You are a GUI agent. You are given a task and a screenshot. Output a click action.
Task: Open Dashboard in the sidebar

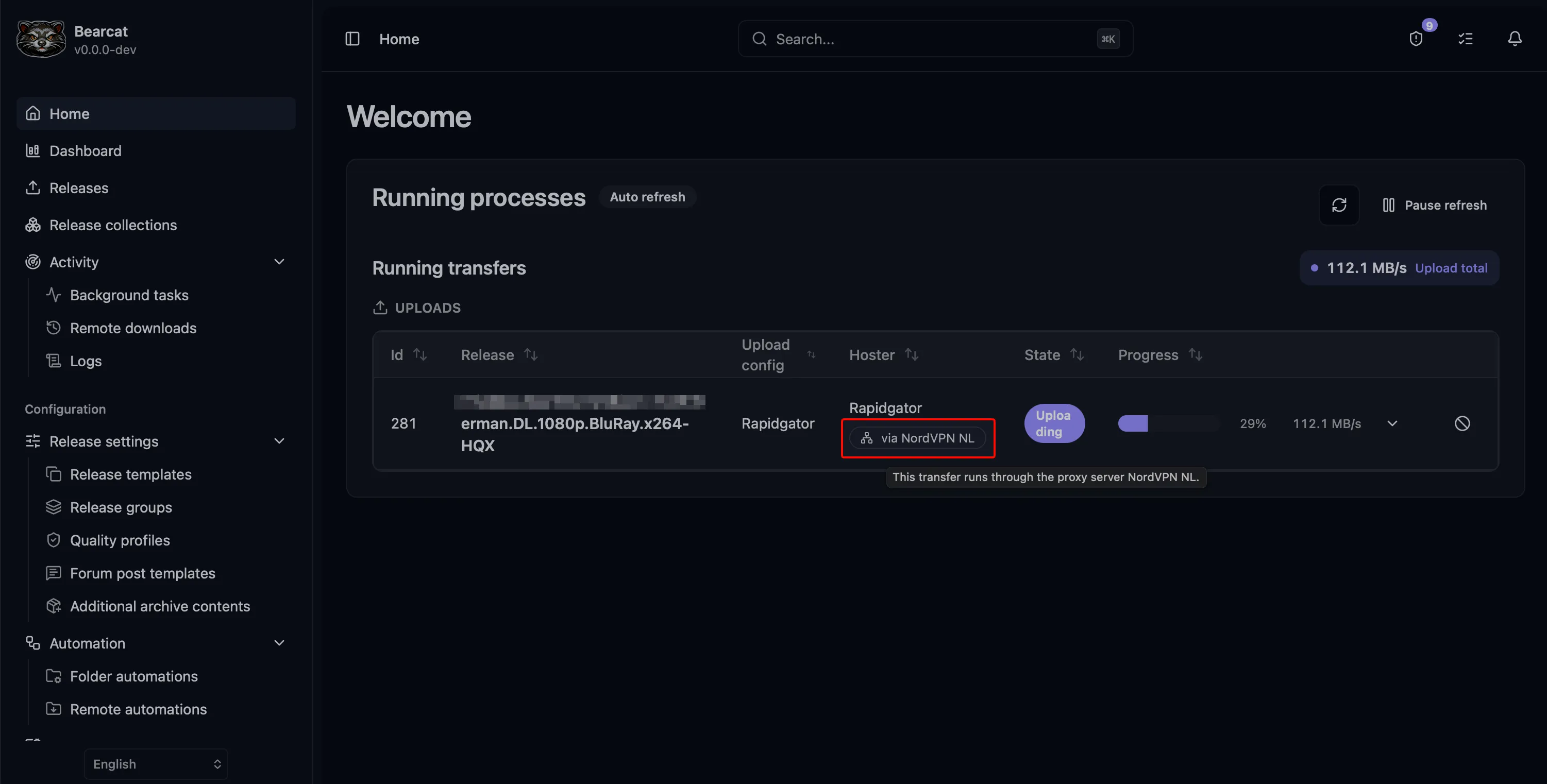pyautogui.click(x=156, y=151)
